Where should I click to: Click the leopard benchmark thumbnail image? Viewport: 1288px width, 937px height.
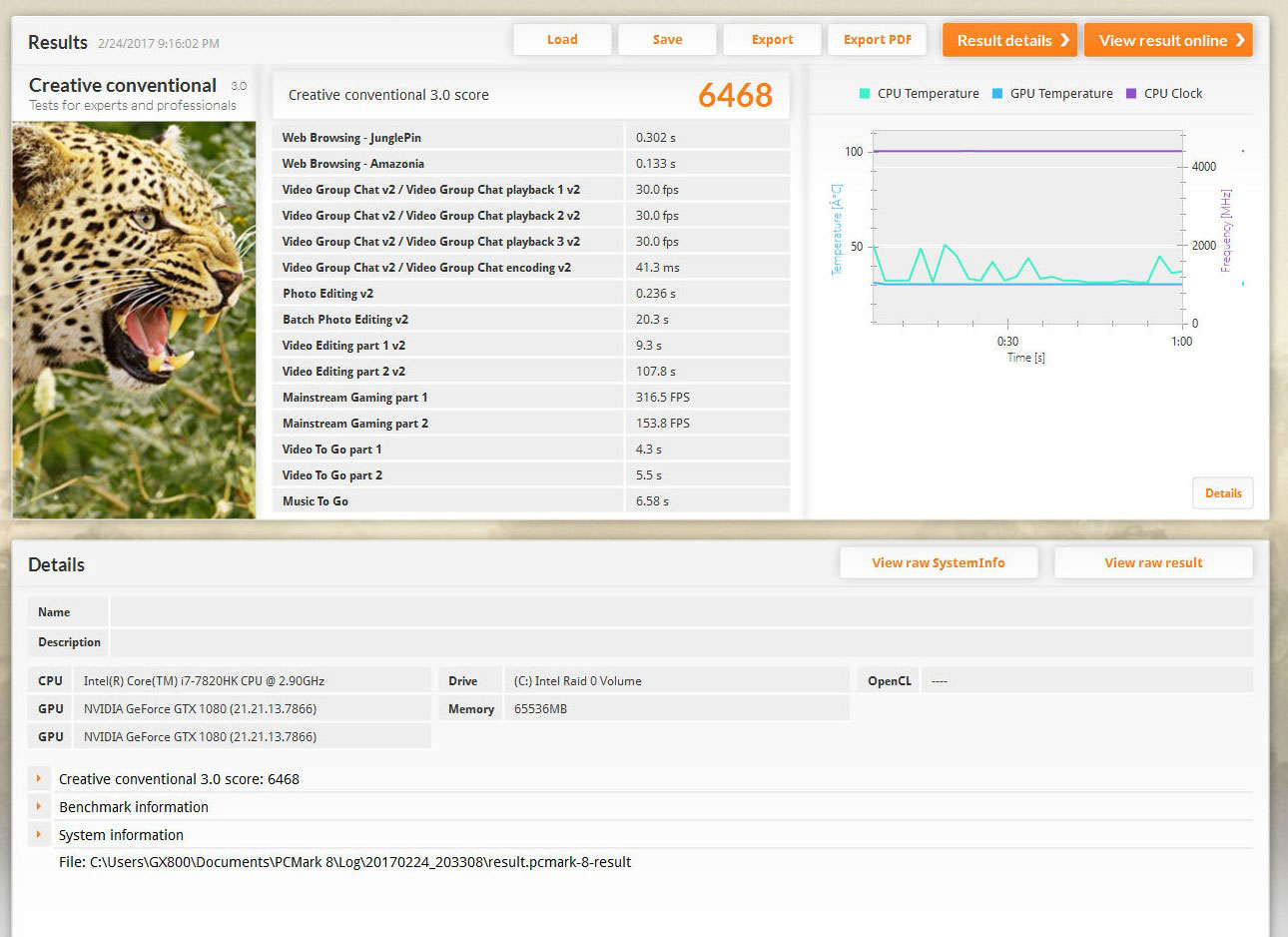point(134,320)
